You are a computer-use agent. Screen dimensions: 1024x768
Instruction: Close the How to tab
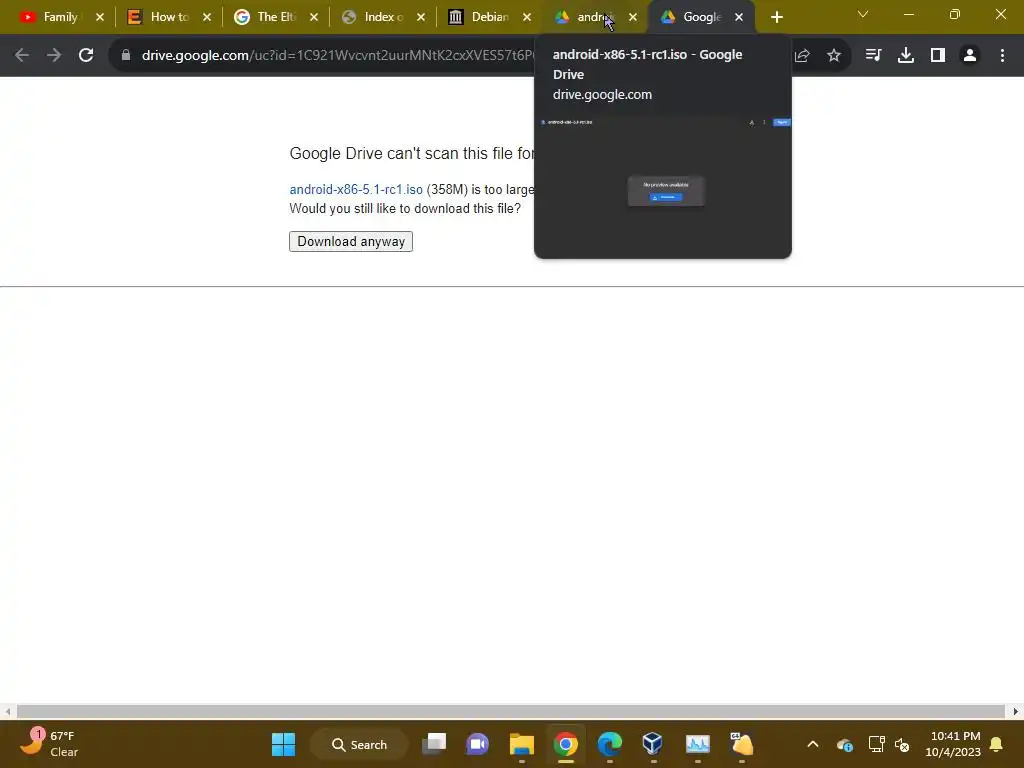207,17
